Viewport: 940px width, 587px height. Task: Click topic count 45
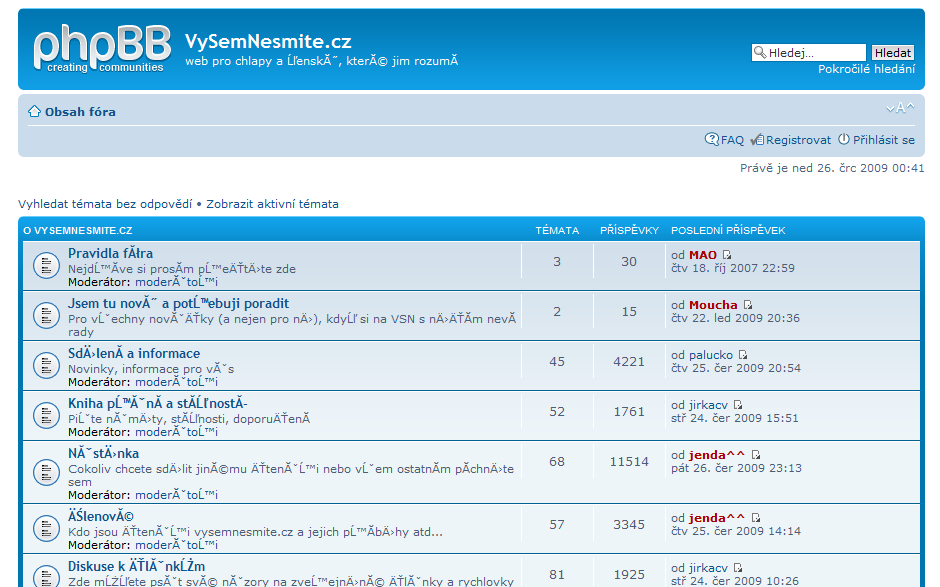point(557,362)
